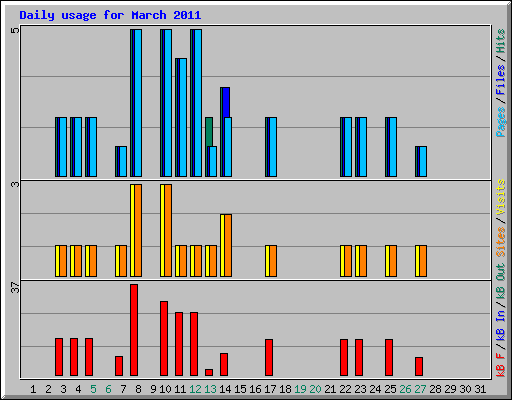Click day label "31" on the x-axis
Viewport: 512px width, 400px height.
point(480,389)
